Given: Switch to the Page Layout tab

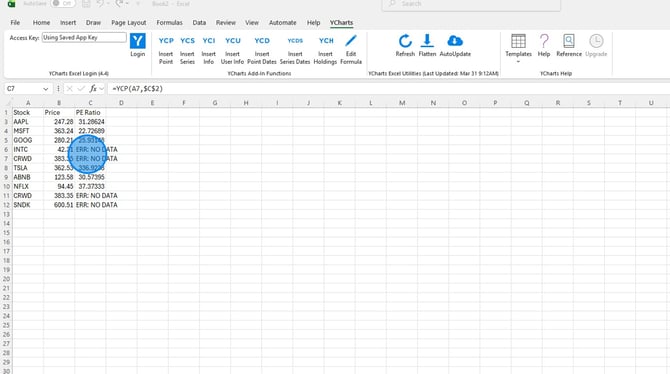Looking at the screenshot, I should click(129, 22).
